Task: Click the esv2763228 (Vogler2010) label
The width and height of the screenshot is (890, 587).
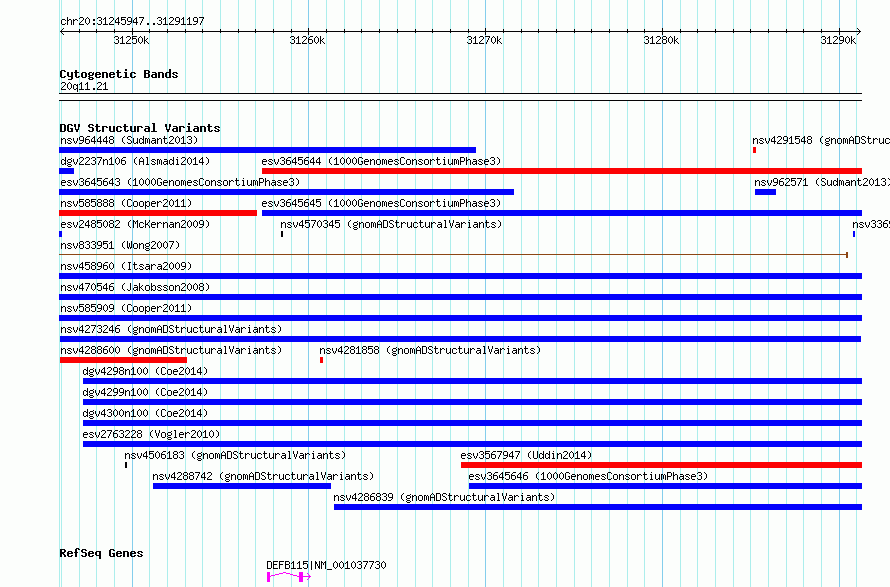Action: tap(151, 434)
